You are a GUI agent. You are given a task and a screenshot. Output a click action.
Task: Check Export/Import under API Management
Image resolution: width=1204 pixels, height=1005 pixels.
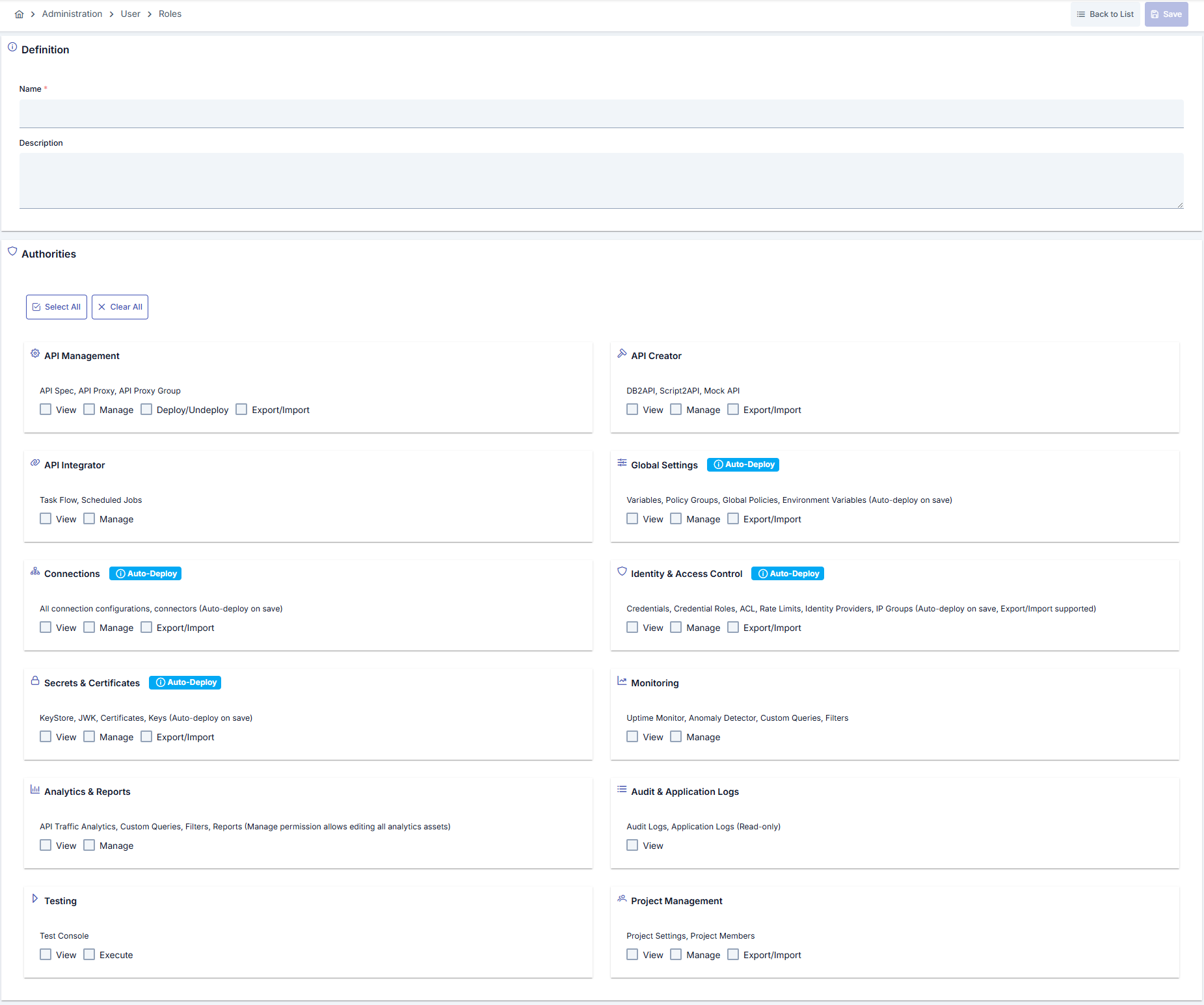click(241, 409)
